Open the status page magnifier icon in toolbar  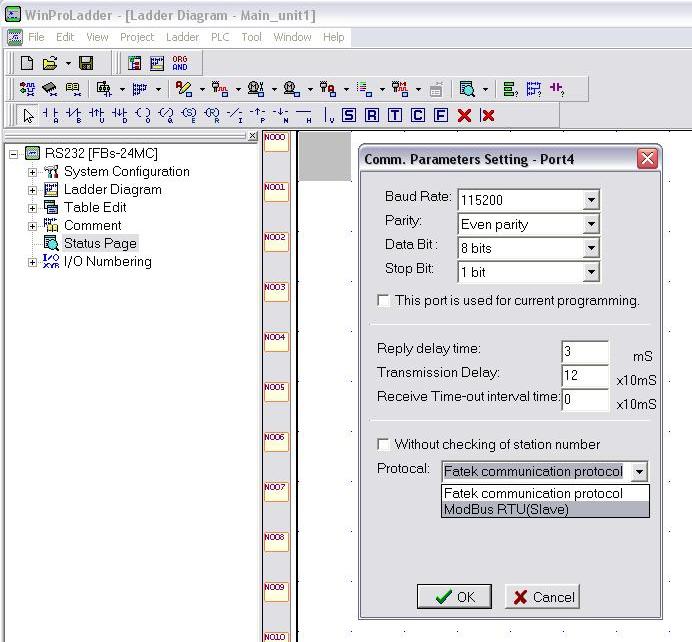point(467,89)
